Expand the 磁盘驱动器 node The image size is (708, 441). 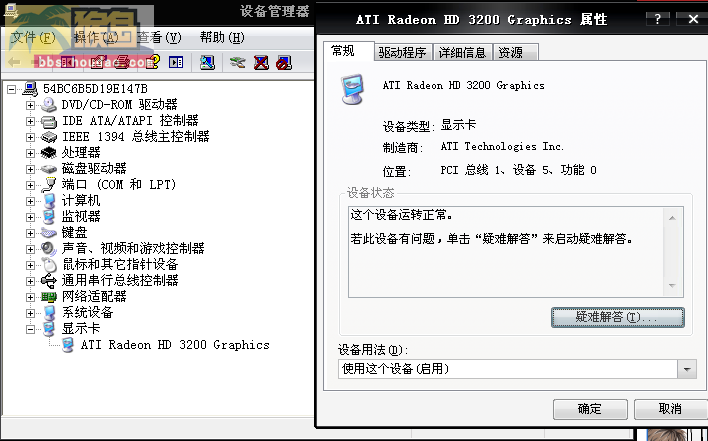(x=30, y=169)
